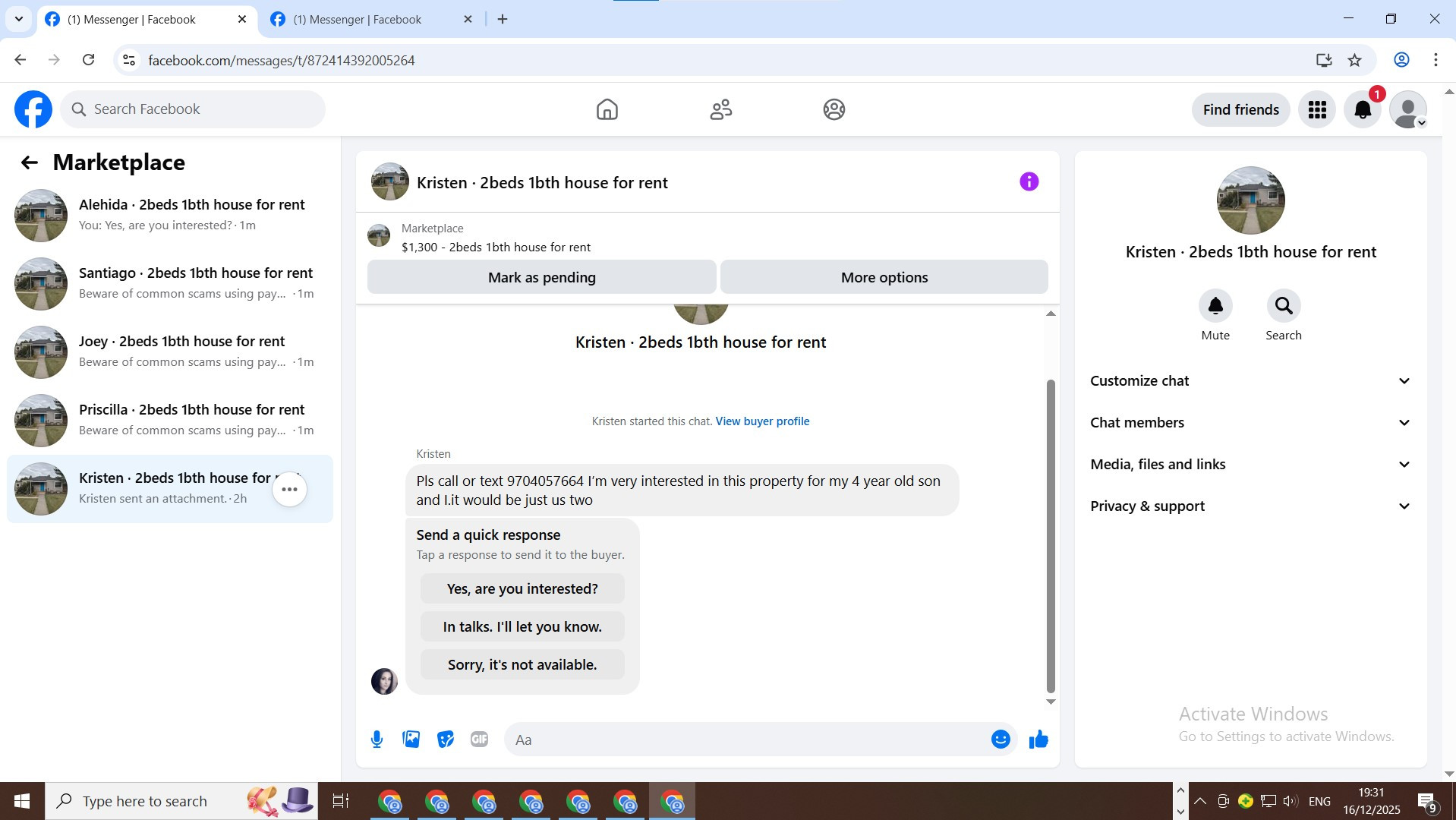The height and width of the screenshot is (820, 1456).
Task: Open the tab search dropdown arrow
Action: pyautogui.click(x=19, y=20)
